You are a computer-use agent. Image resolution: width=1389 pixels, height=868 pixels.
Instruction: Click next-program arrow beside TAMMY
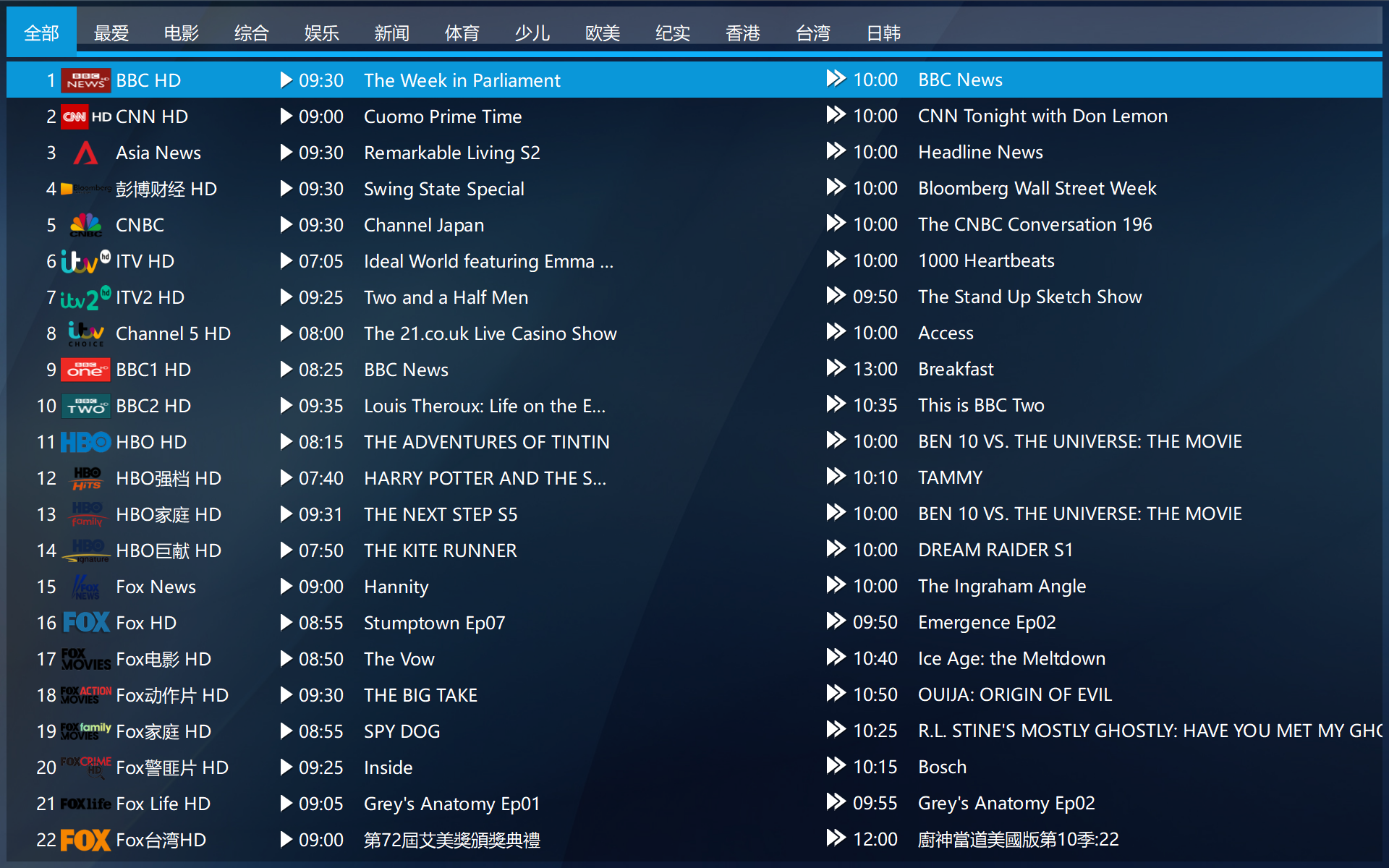[836, 477]
